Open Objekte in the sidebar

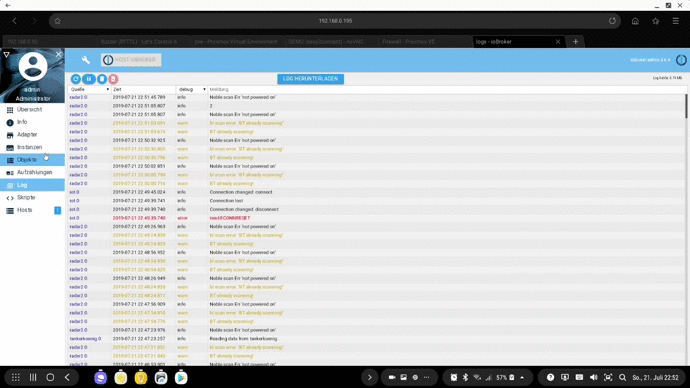(x=32, y=160)
